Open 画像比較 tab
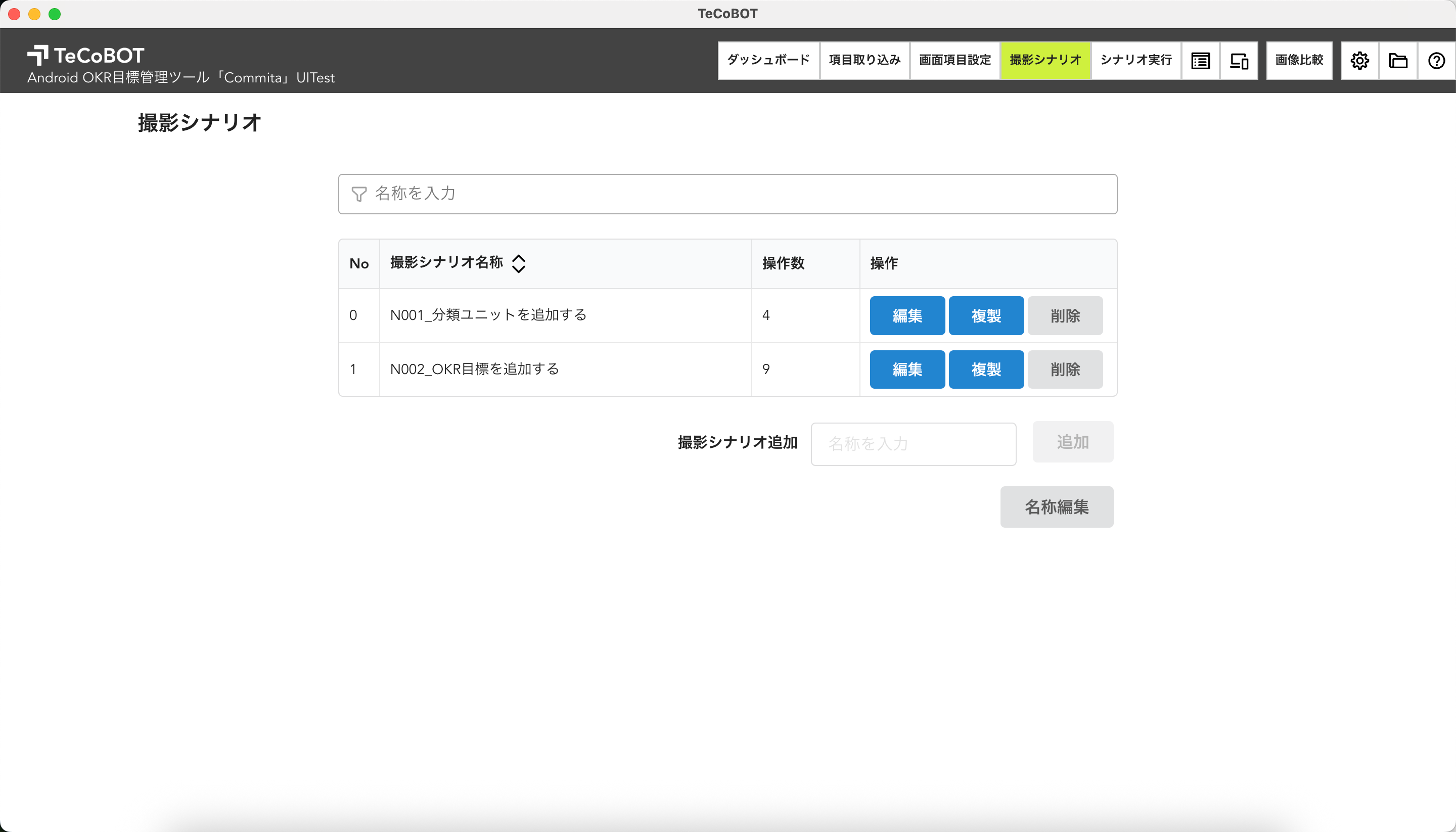Screen dimensions: 1456x832 (x=1299, y=61)
